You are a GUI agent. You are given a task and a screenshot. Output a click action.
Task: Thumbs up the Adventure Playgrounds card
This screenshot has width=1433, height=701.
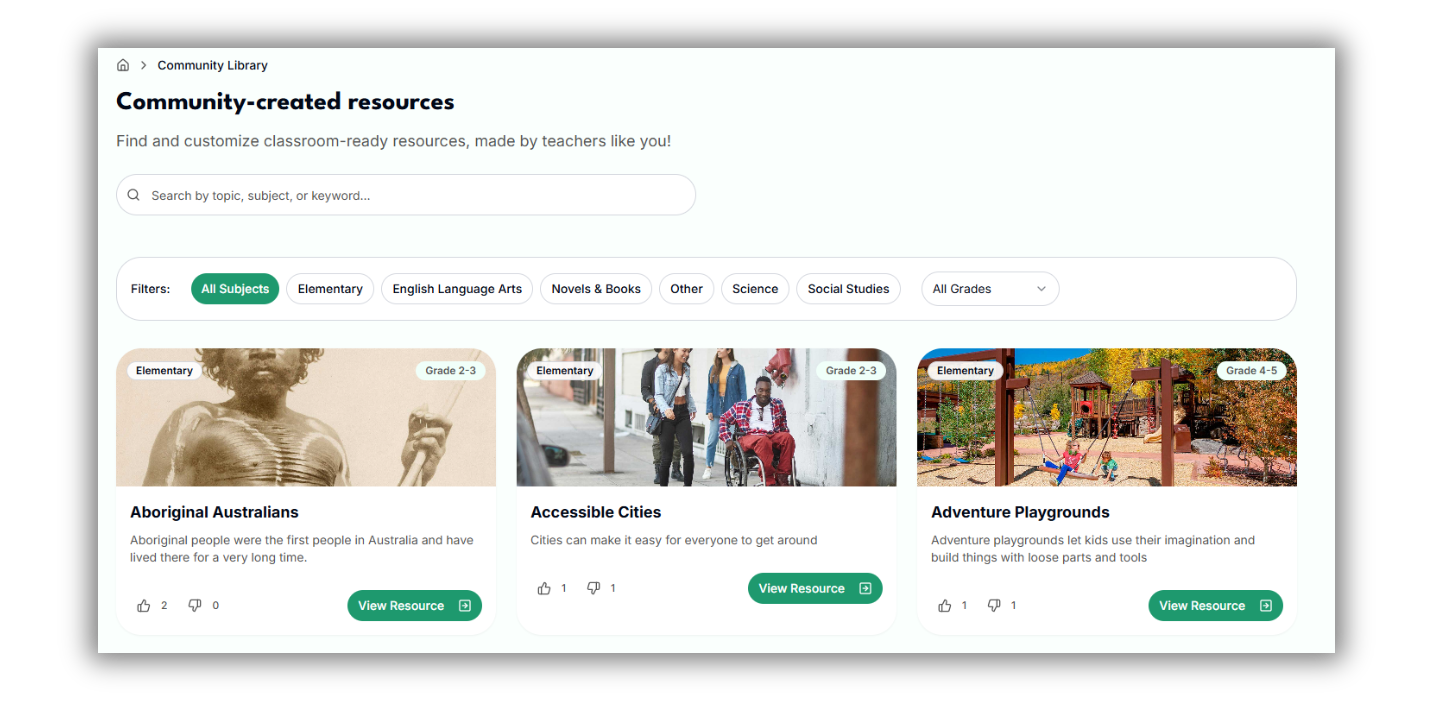click(x=945, y=606)
